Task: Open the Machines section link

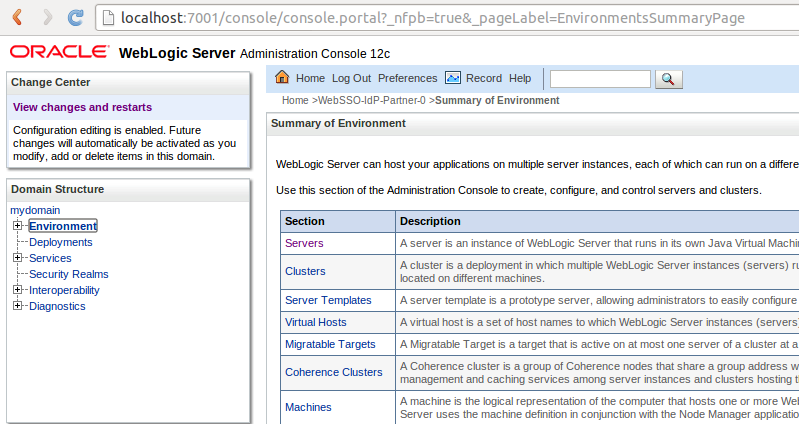Action: (x=308, y=407)
